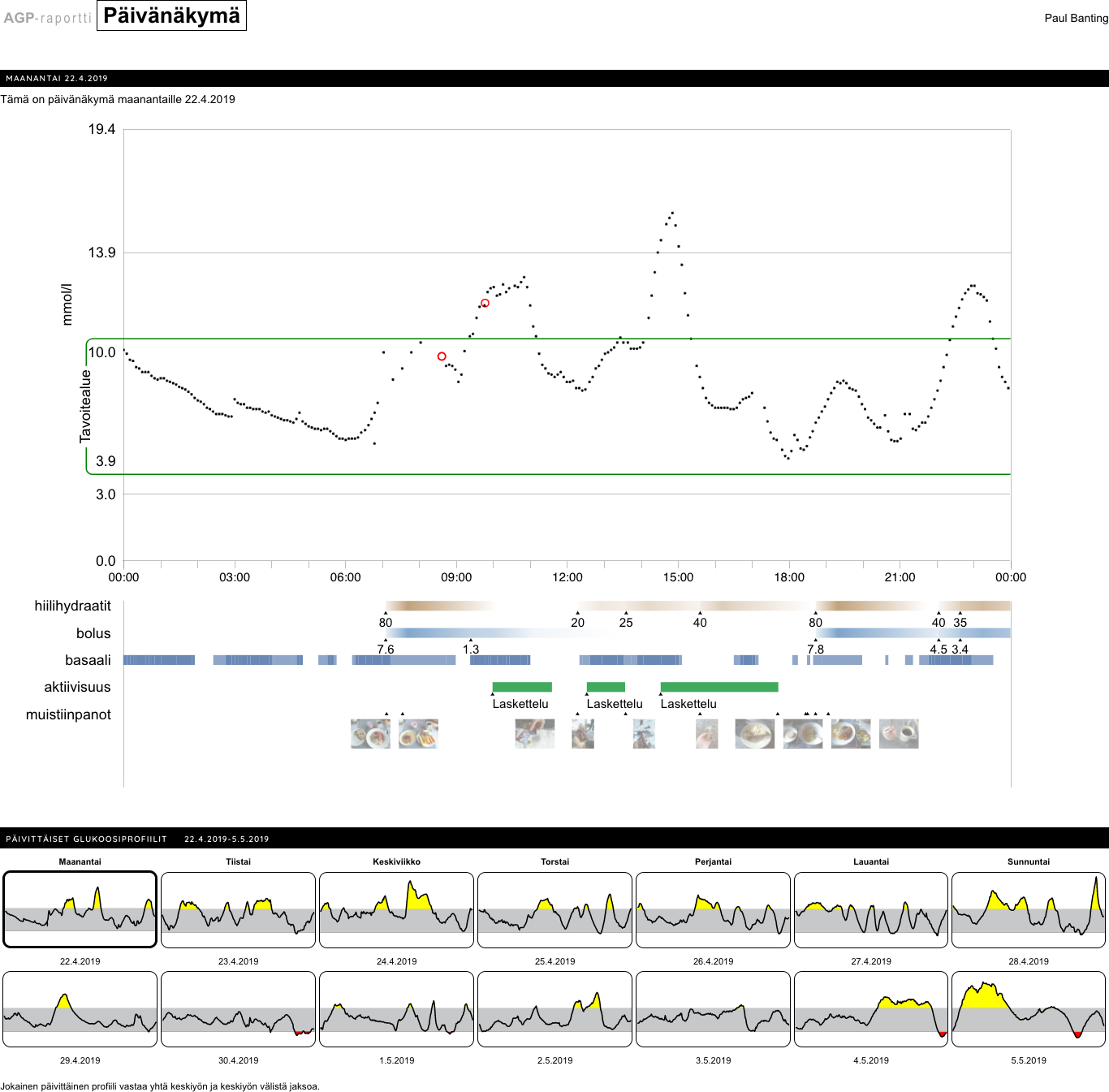This screenshot has height=1092, width=1109.
Task: Click the red circled reading near 09:00
Action: click(442, 356)
